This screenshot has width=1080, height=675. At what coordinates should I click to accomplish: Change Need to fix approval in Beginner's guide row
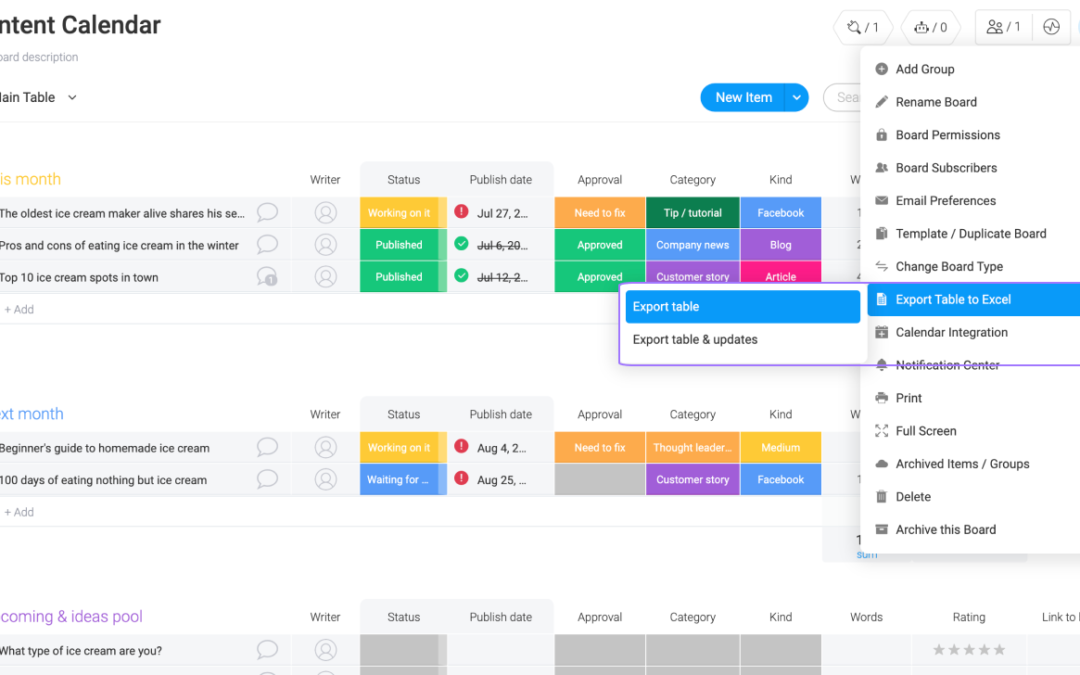point(600,448)
